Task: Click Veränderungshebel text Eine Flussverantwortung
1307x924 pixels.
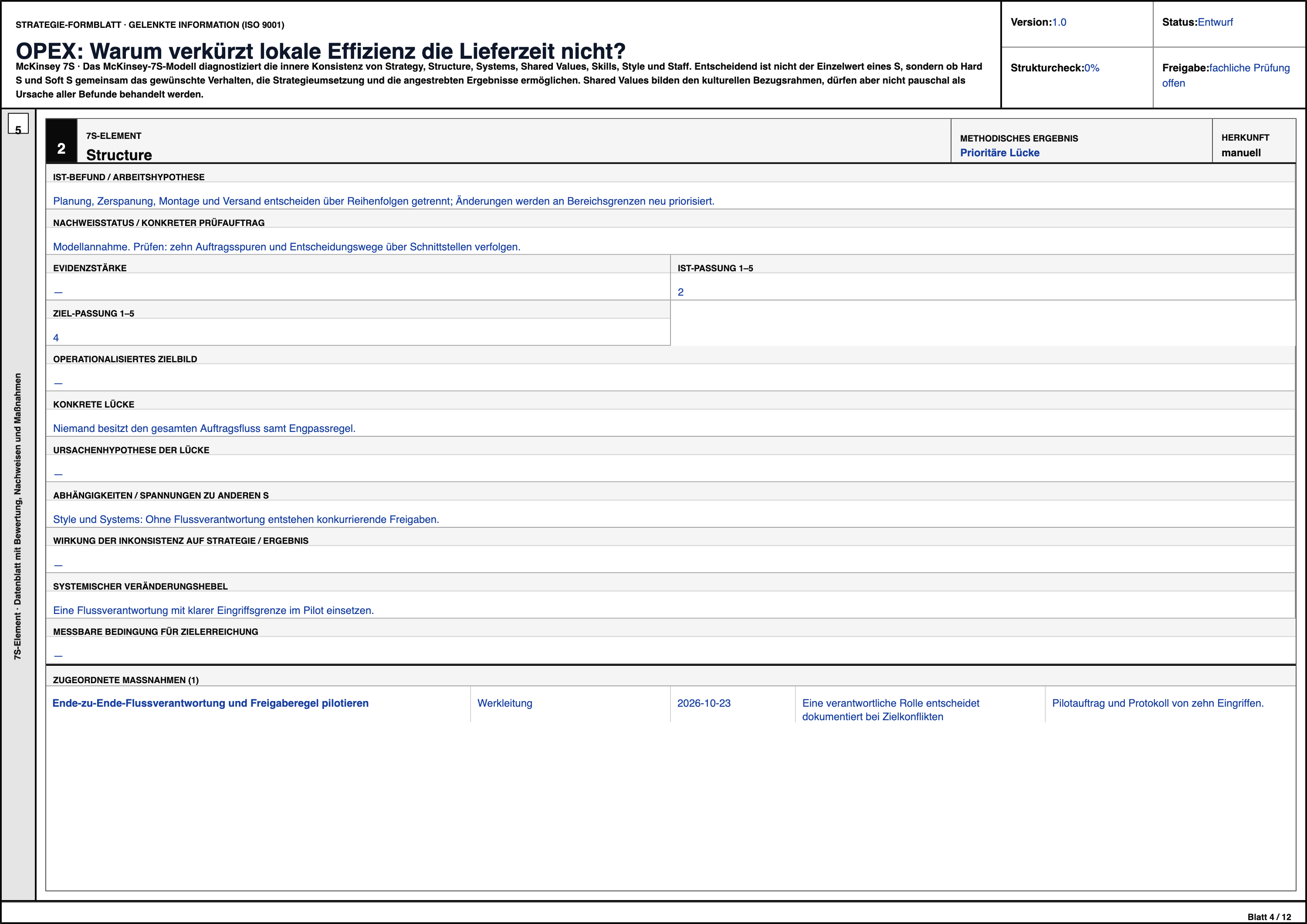Action: (x=213, y=610)
